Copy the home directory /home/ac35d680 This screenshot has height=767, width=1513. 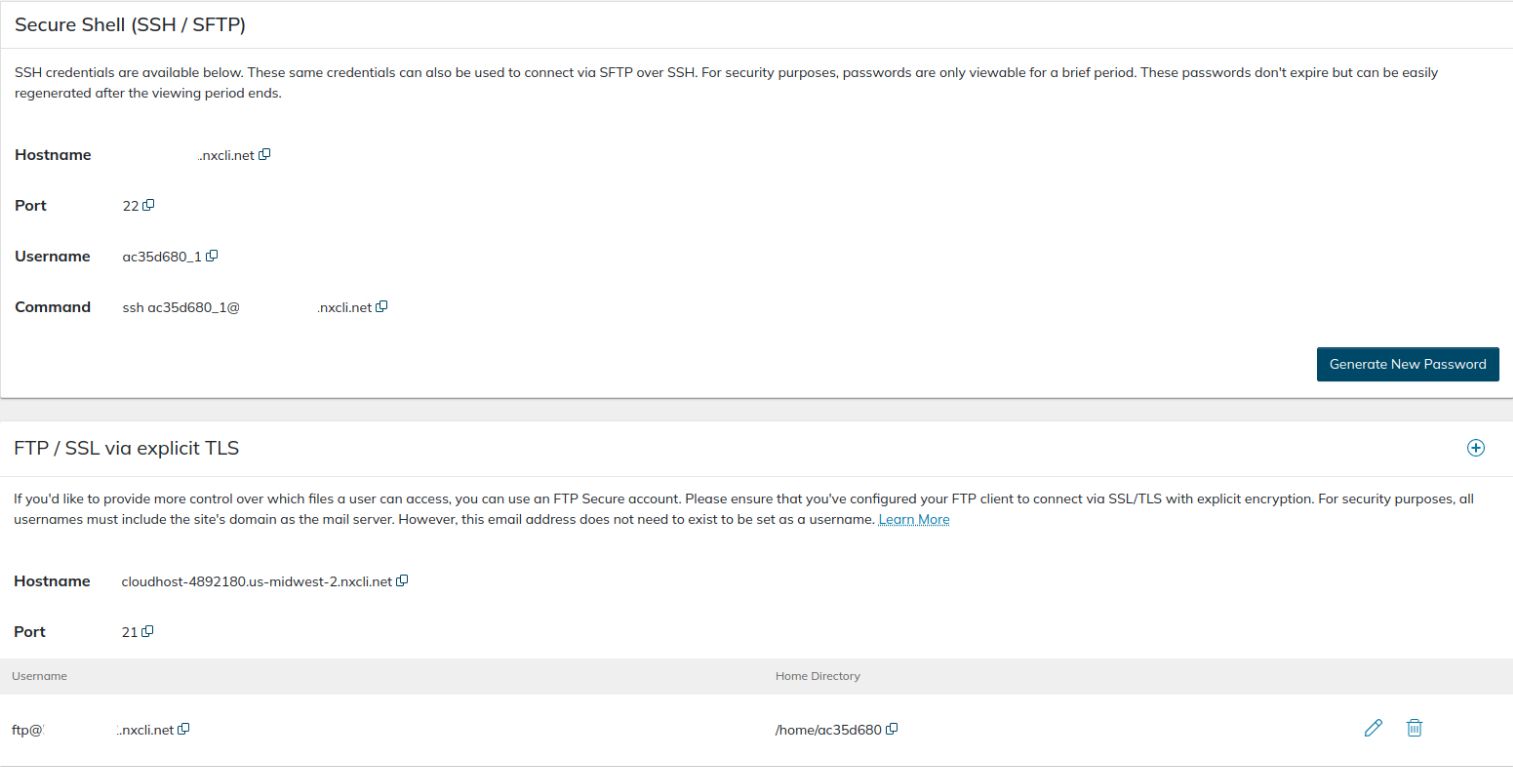tap(892, 729)
